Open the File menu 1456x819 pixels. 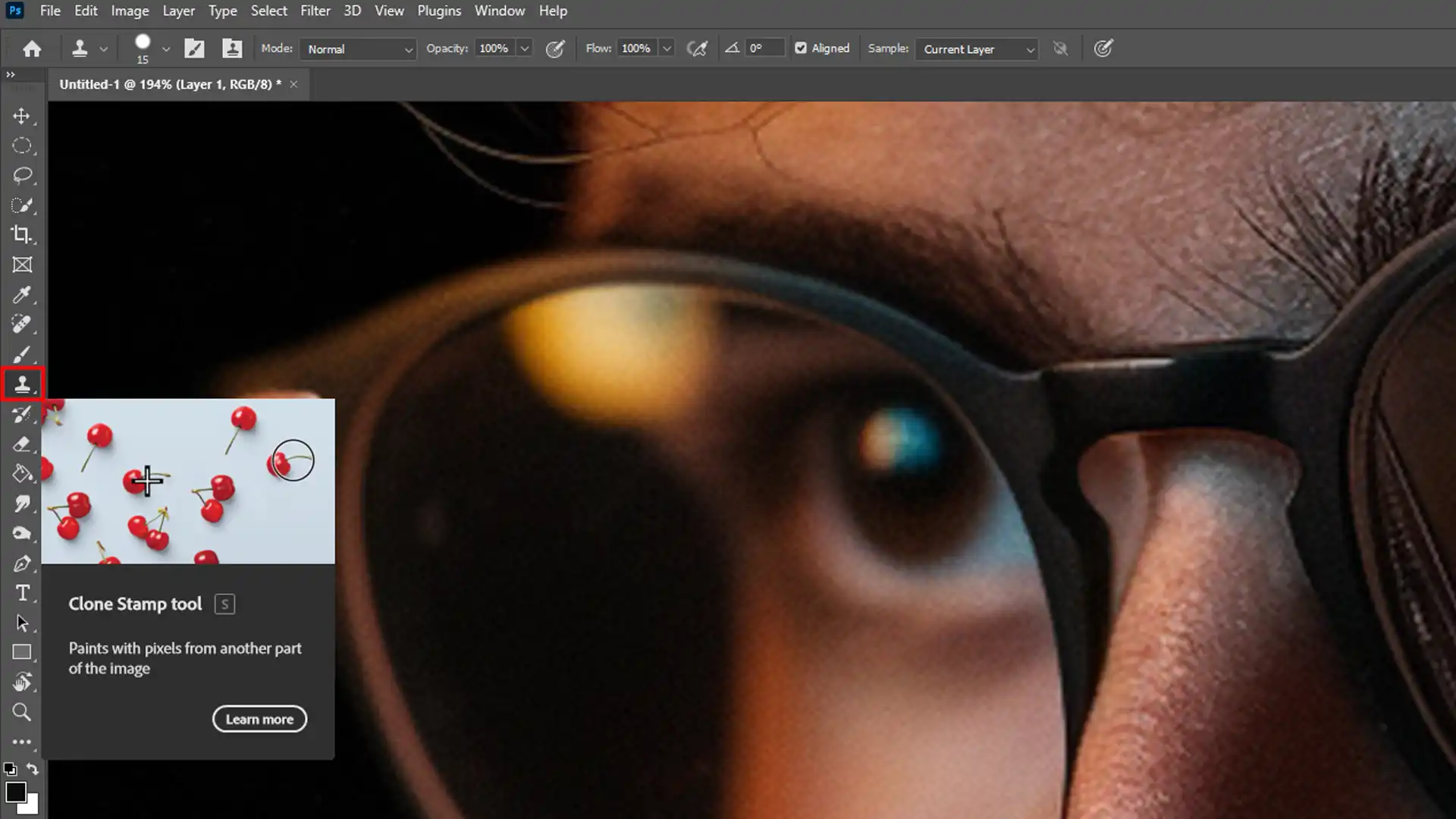tap(50, 11)
